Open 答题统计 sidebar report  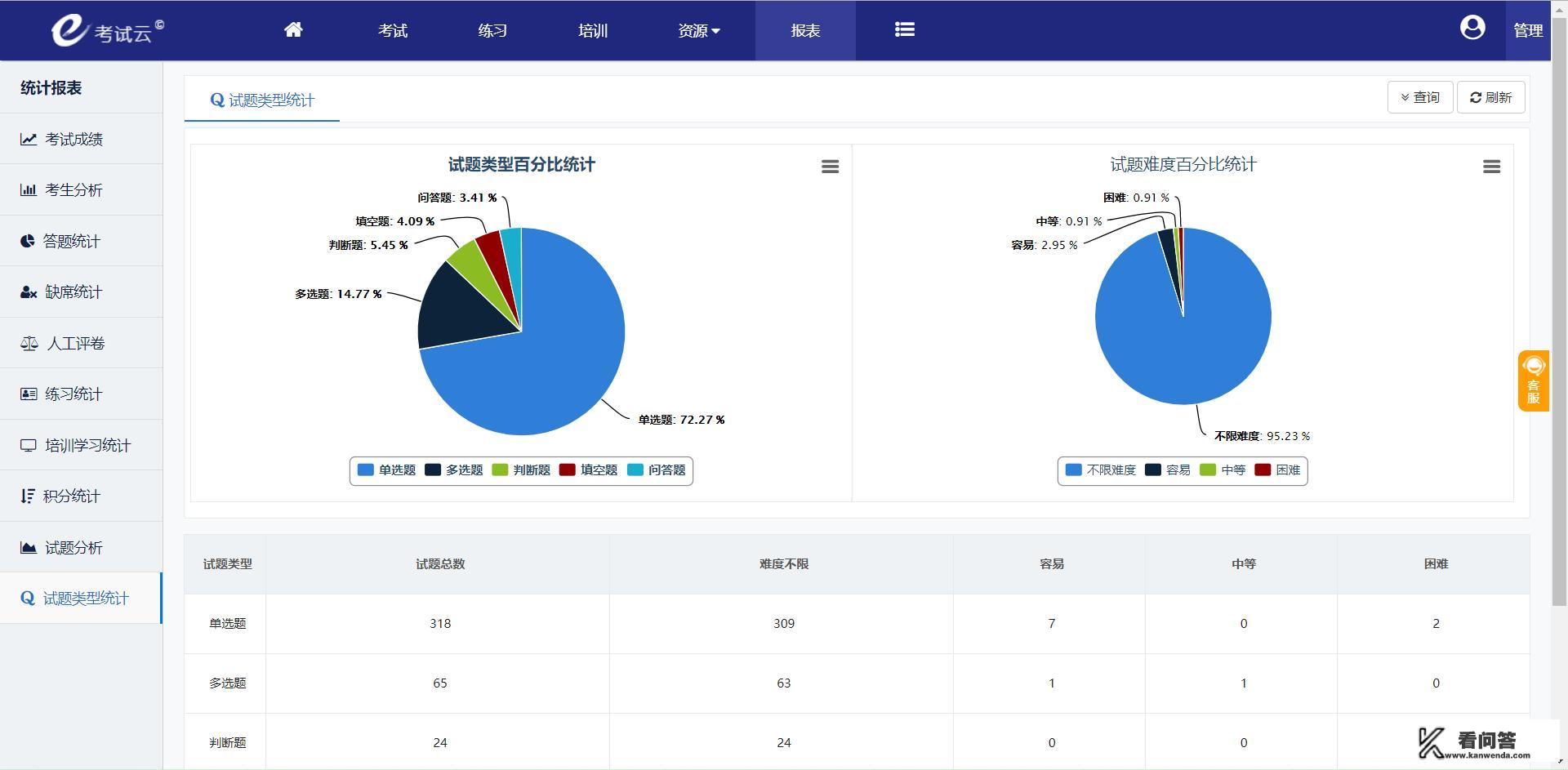click(x=81, y=241)
